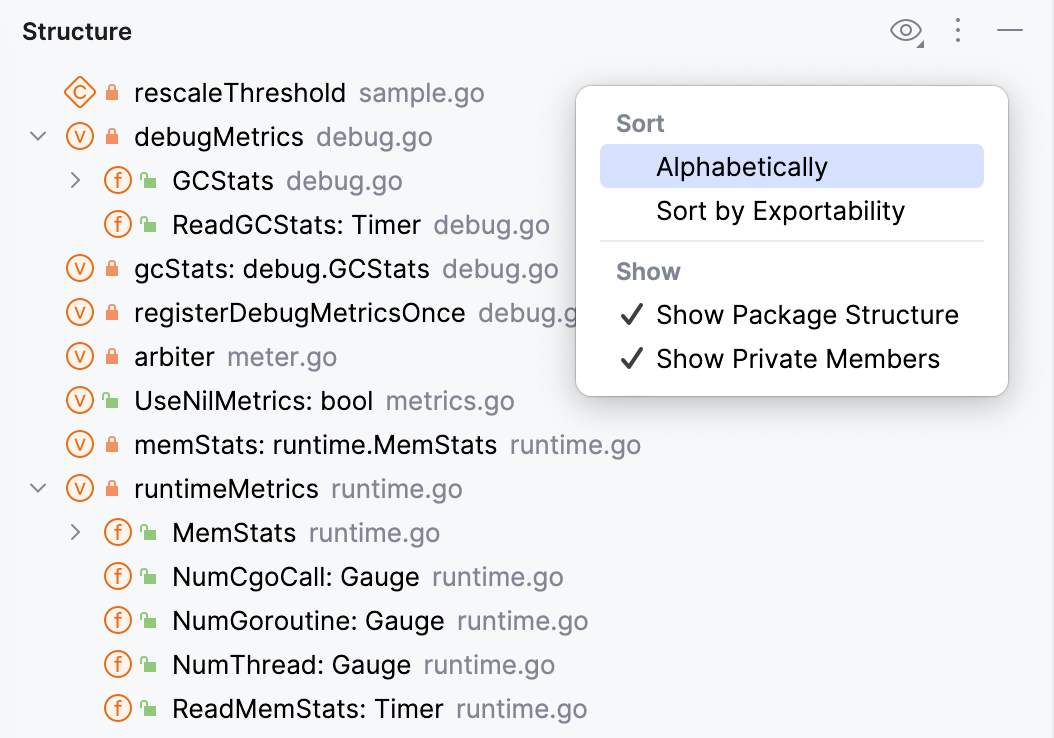
Task: Click the variable icon beside runtimeMetrics
Action: [x=78, y=489]
